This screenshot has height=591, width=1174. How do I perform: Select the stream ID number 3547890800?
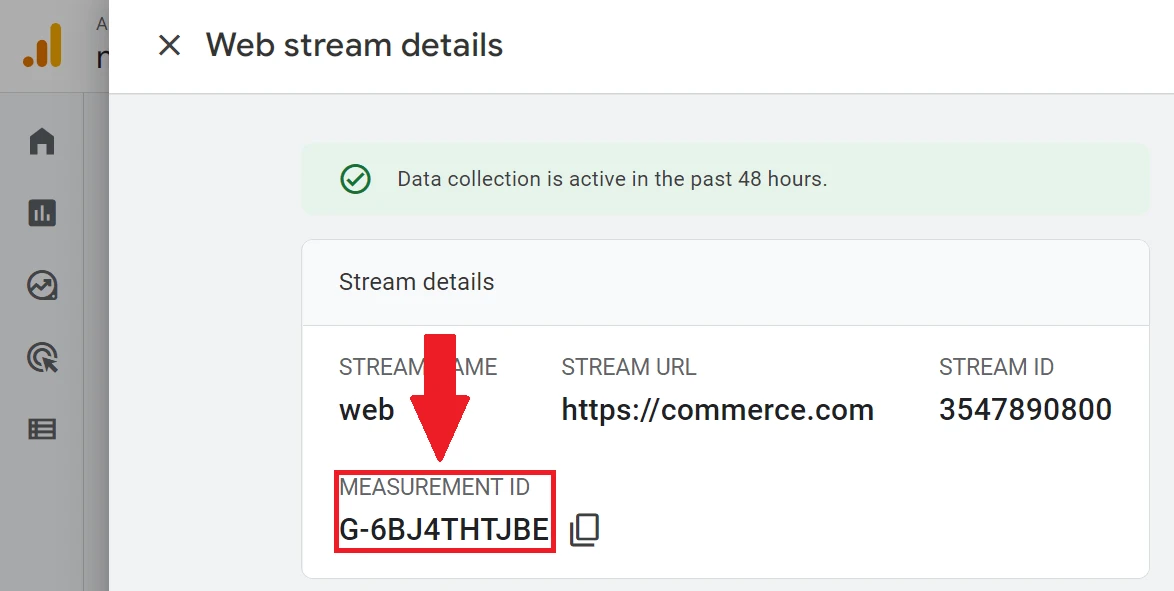[1025, 409]
